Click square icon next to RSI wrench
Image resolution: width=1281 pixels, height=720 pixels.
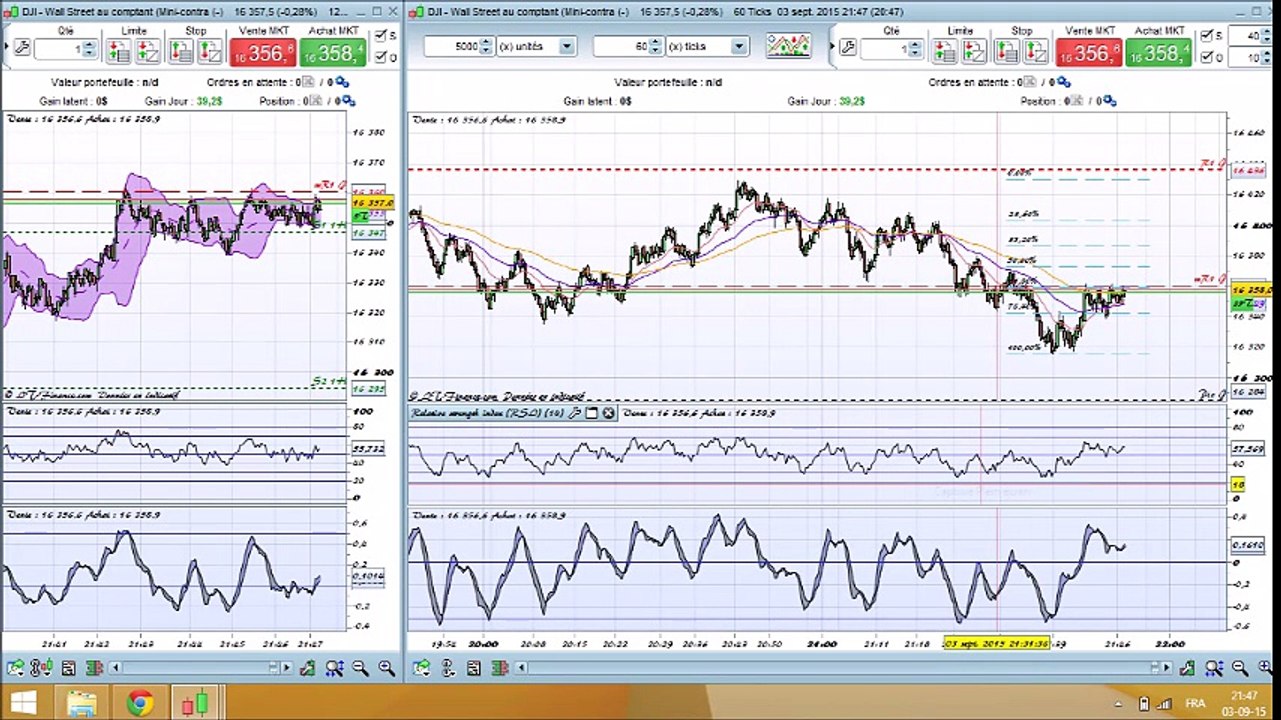[x=591, y=413]
